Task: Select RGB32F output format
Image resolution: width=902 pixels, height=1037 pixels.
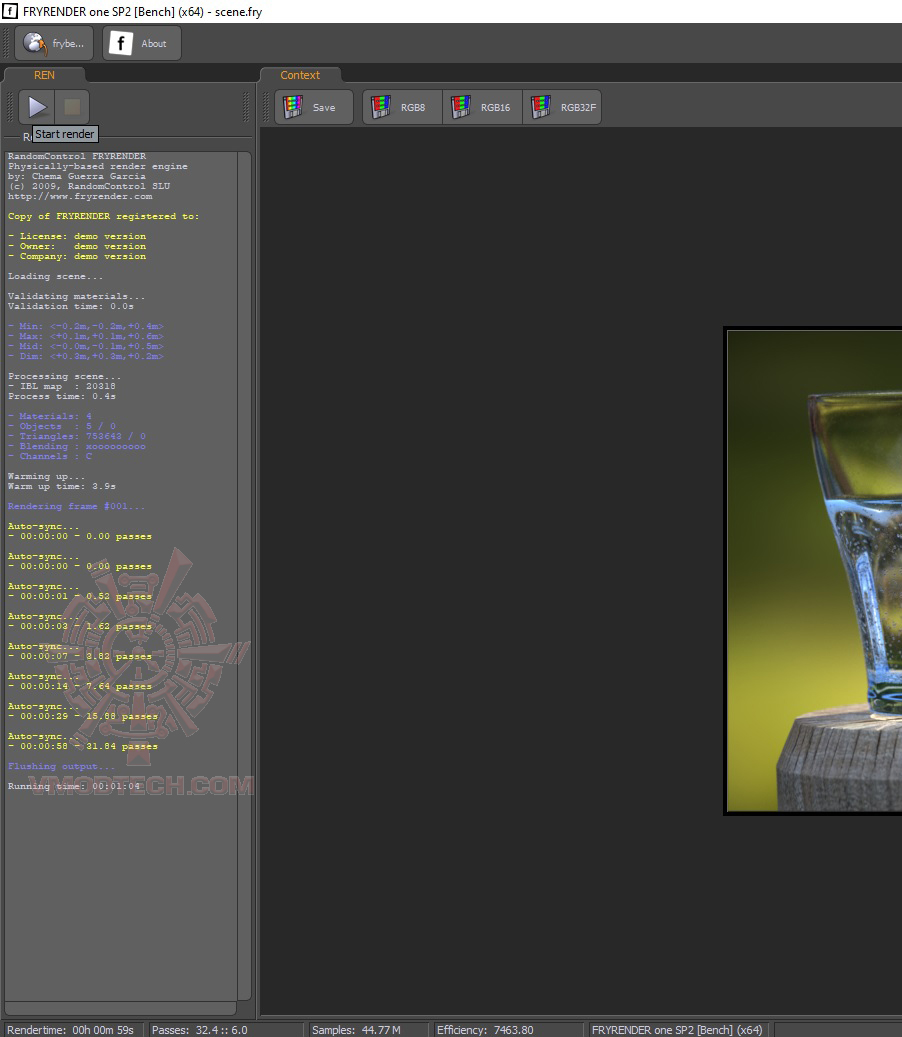Action: coord(562,107)
